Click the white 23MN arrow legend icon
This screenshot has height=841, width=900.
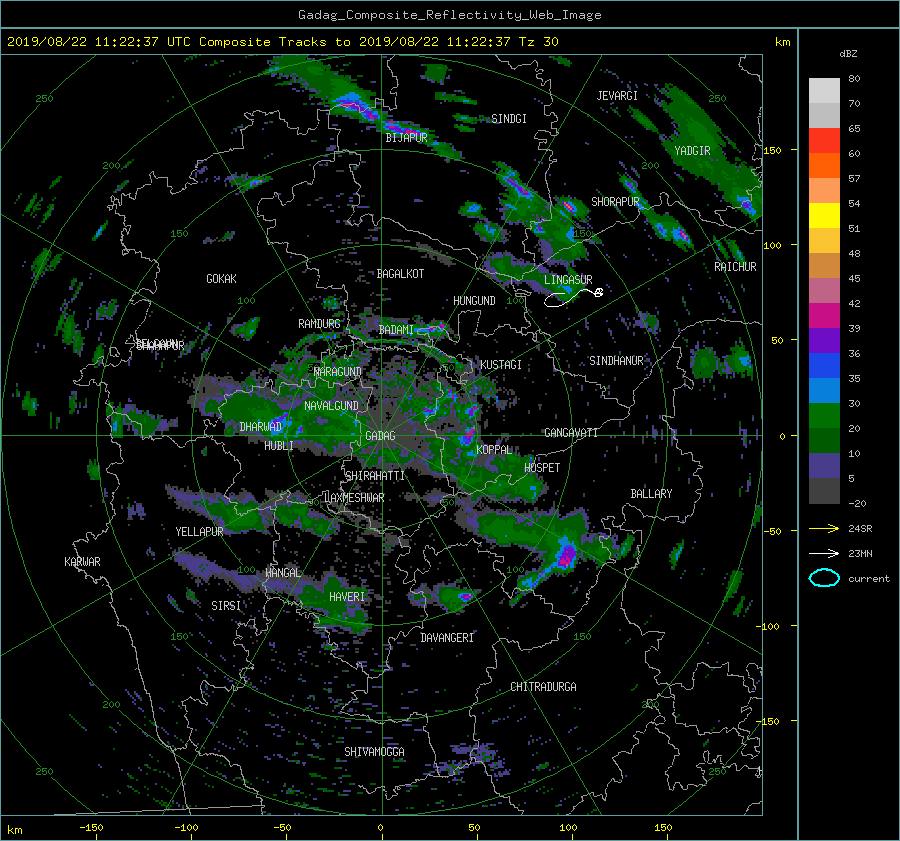point(824,553)
